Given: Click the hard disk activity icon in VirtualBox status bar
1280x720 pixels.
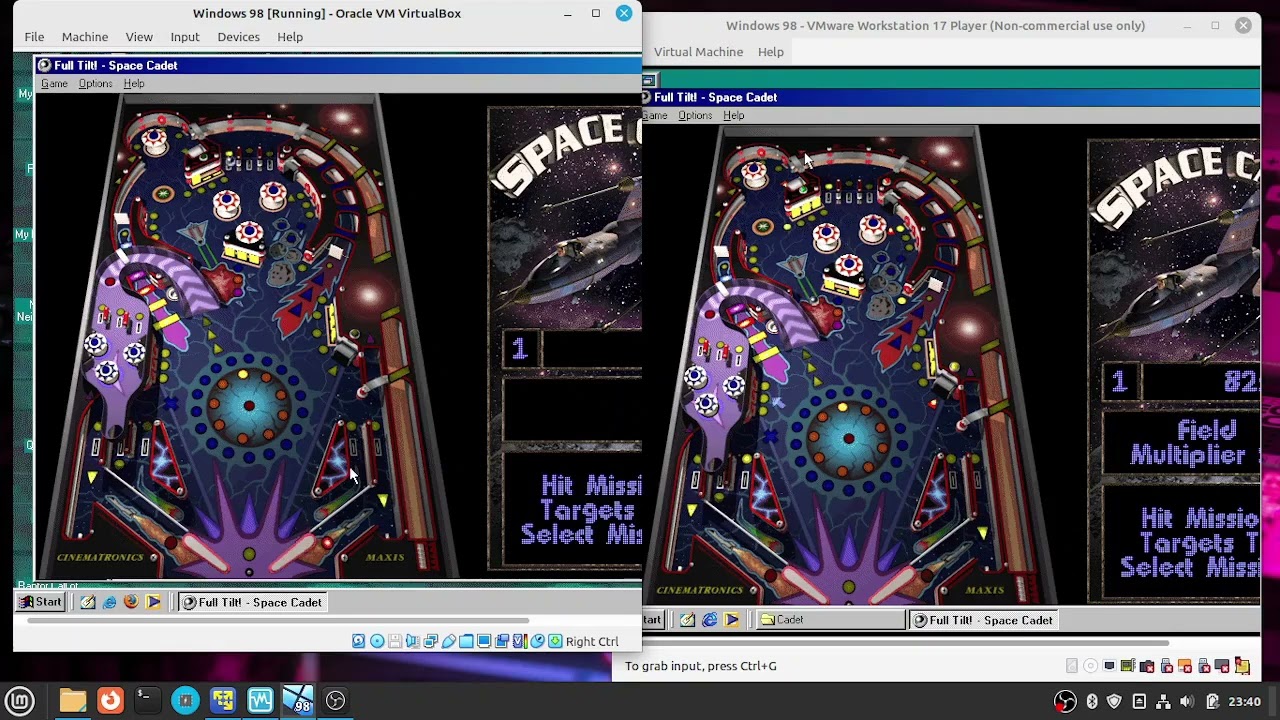Looking at the screenshot, I should (x=358, y=641).
